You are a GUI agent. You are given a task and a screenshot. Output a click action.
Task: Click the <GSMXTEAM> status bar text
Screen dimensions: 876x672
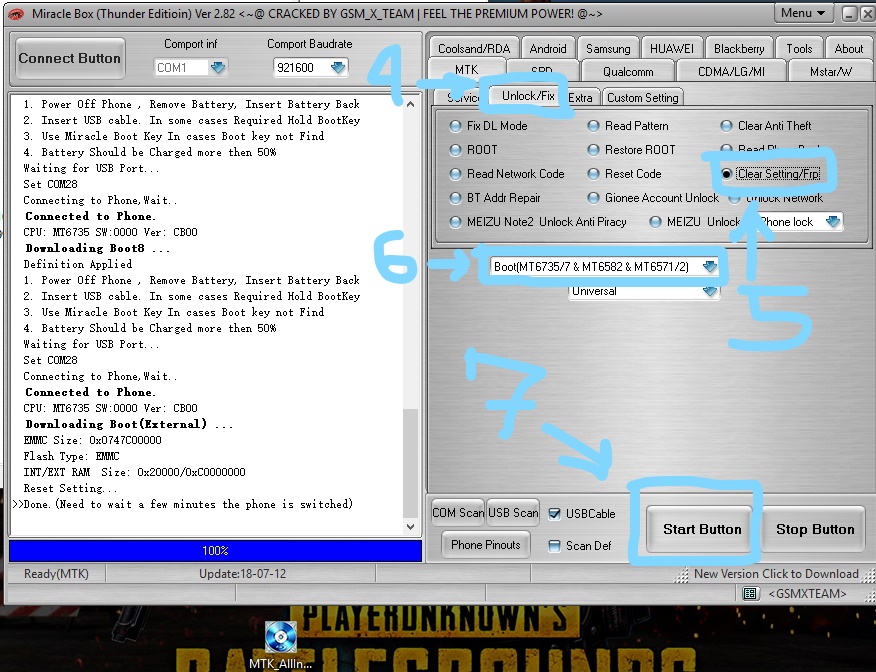click(x=807, y=593)
